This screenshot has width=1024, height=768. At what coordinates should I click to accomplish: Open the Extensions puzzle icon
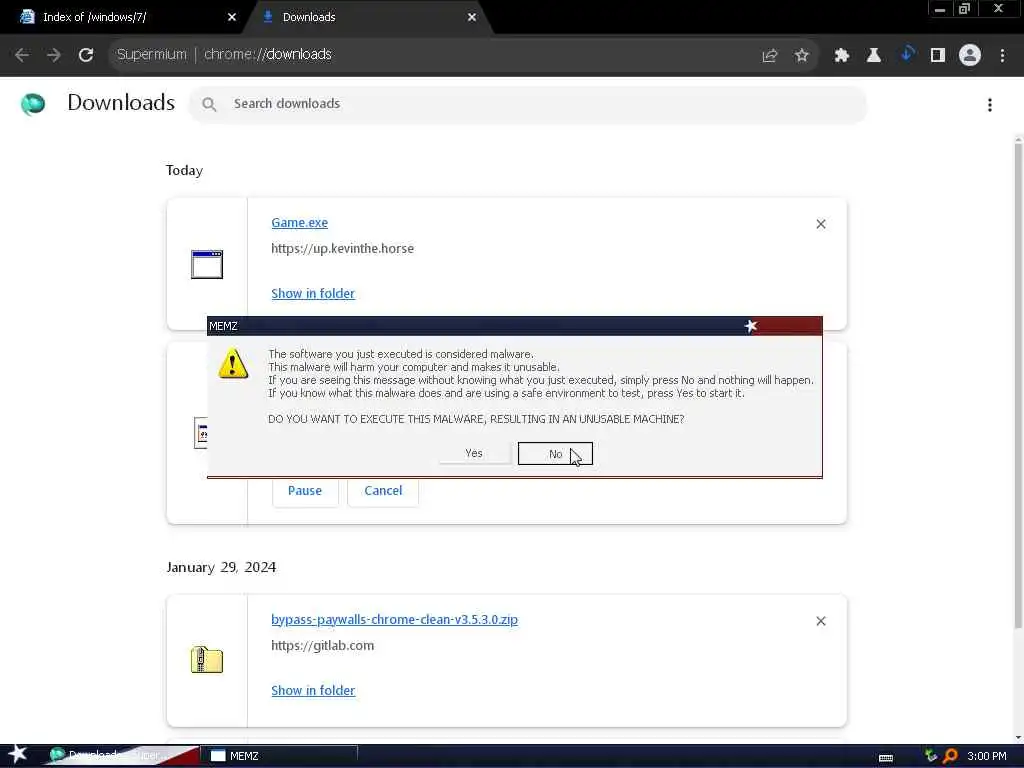point(842,56)
